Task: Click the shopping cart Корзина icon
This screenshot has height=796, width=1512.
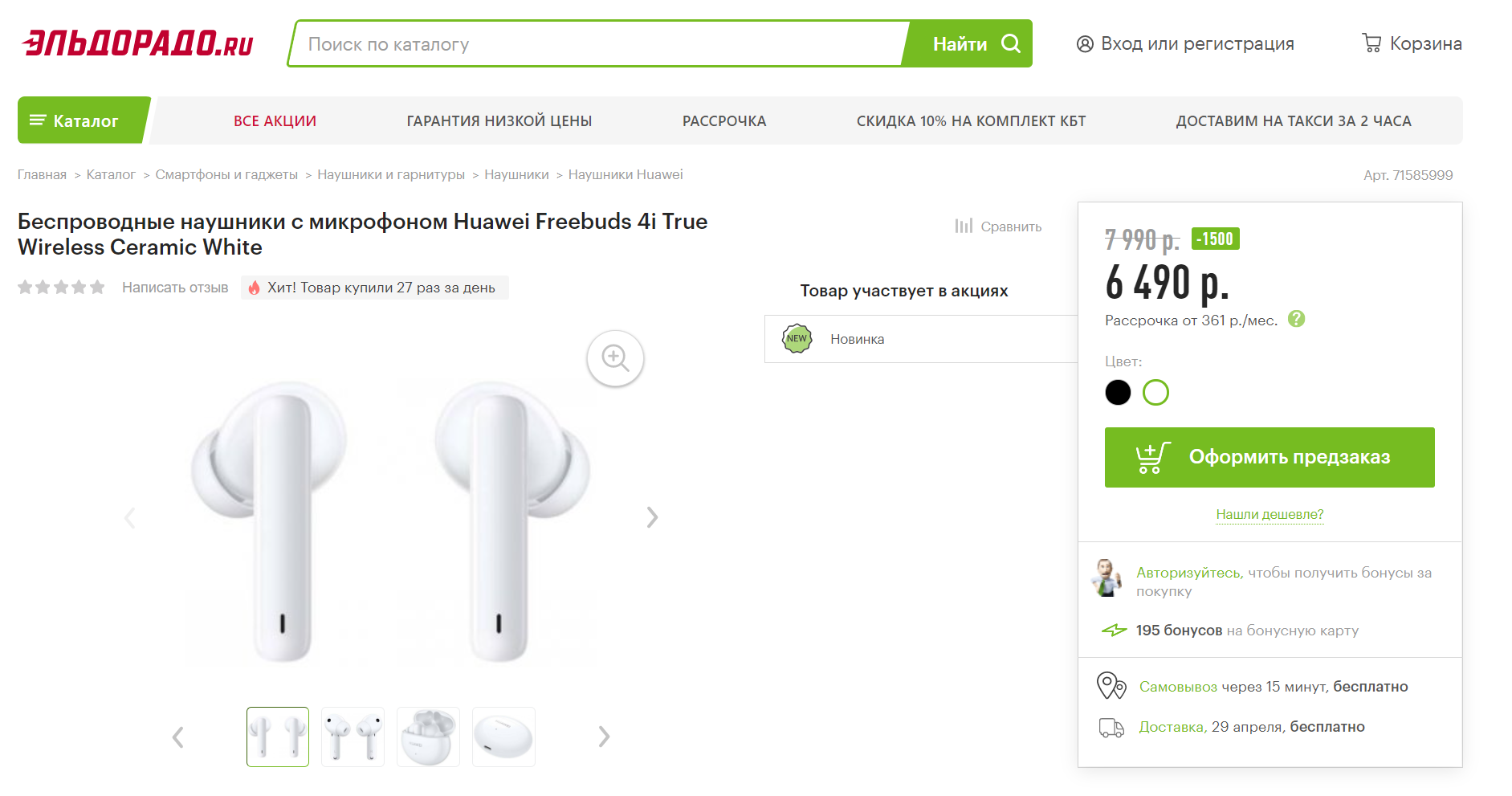Action: coord(1371,43)
